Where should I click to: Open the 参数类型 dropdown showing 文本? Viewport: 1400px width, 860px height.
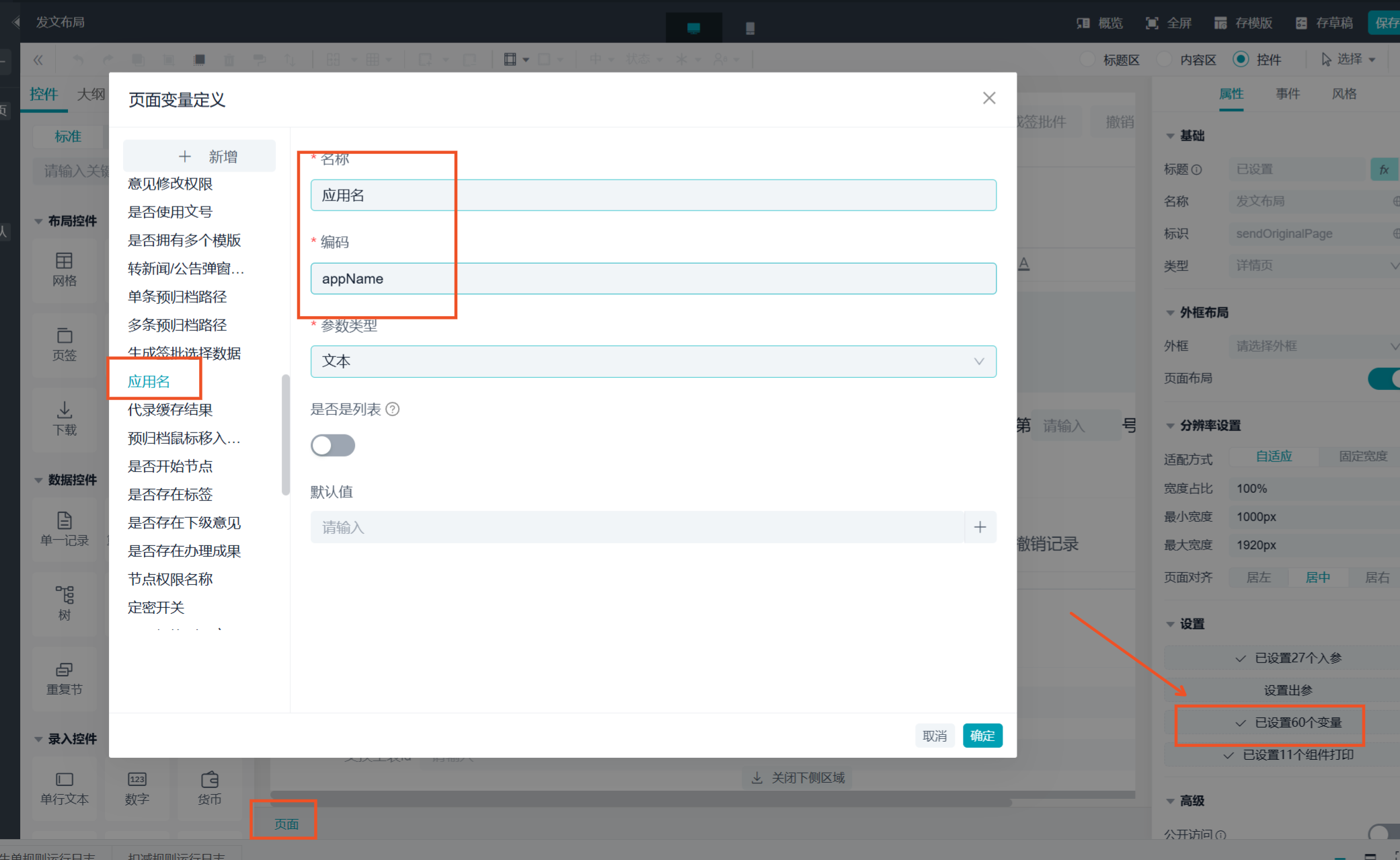click(x=653, y=362)
